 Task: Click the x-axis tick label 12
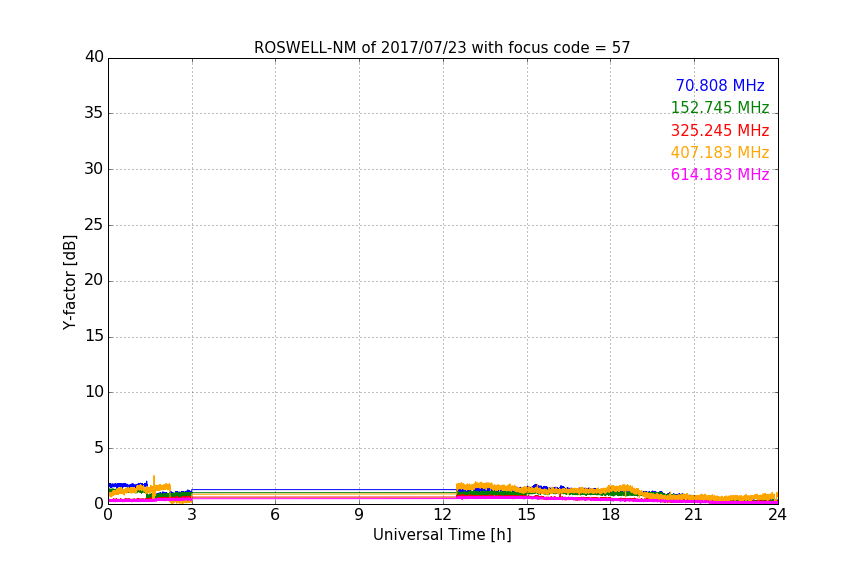coord(442,515)
